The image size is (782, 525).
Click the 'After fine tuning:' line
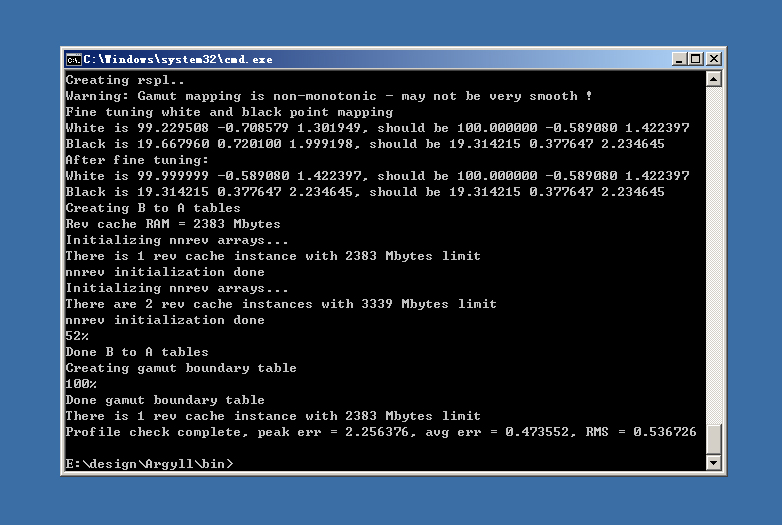(x=137, y=160)
